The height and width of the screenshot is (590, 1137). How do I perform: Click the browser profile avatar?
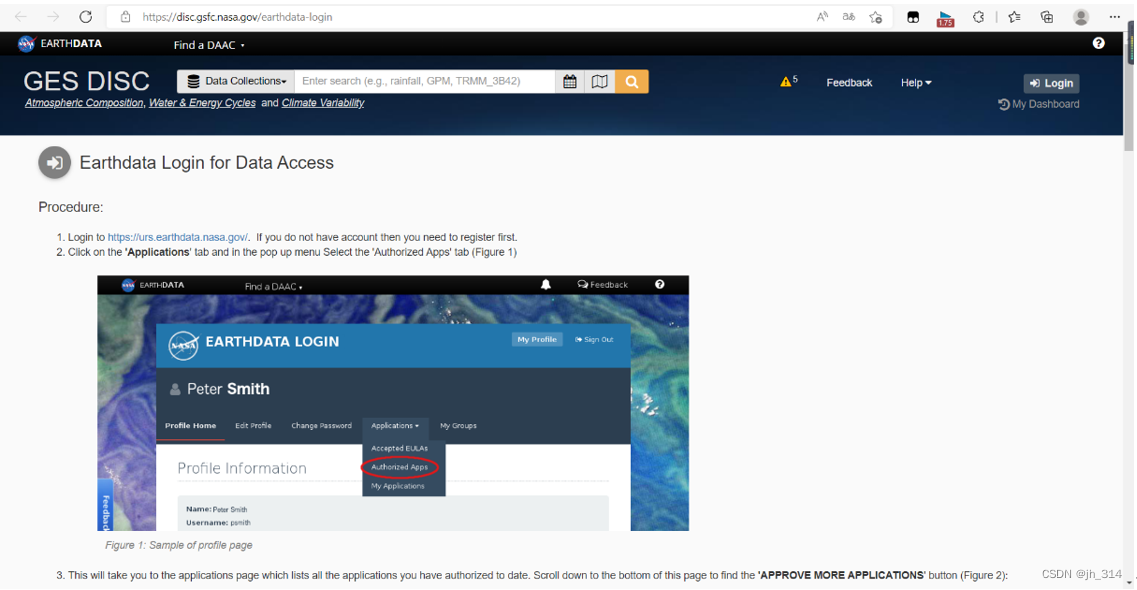[x=1080, y=17]
